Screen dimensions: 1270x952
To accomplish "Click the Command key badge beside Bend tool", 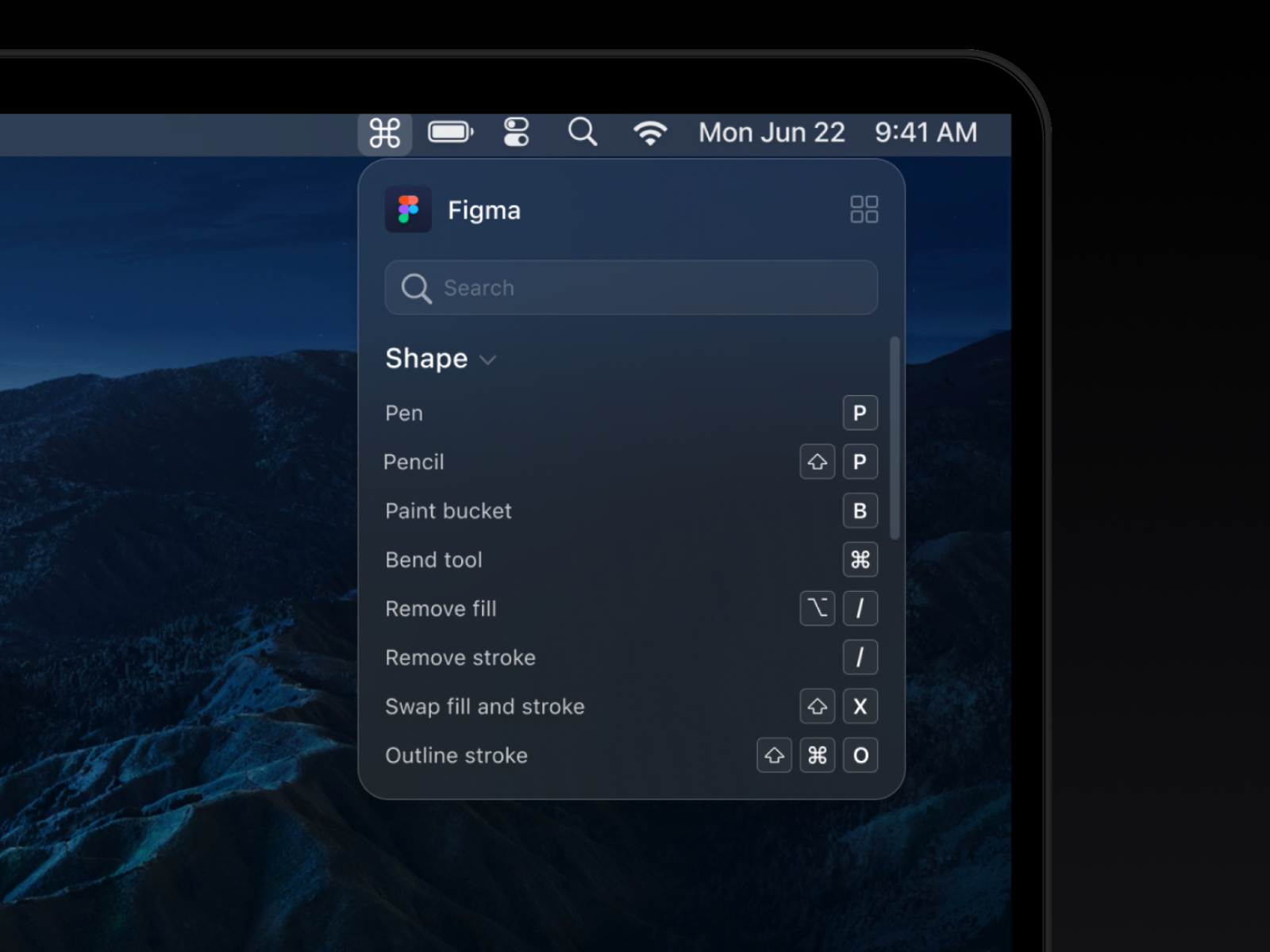I will (860, 560).
